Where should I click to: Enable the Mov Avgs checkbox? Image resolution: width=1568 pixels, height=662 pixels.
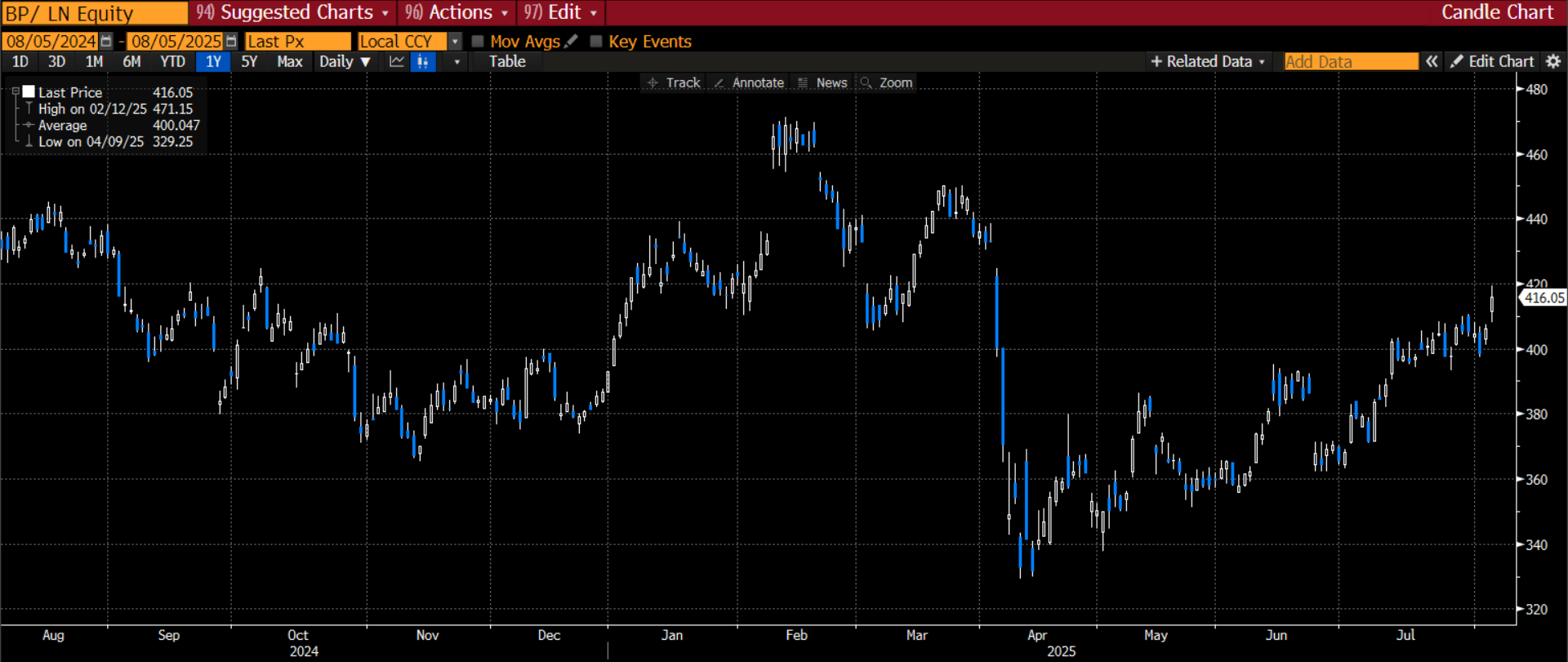coord(479,41)
